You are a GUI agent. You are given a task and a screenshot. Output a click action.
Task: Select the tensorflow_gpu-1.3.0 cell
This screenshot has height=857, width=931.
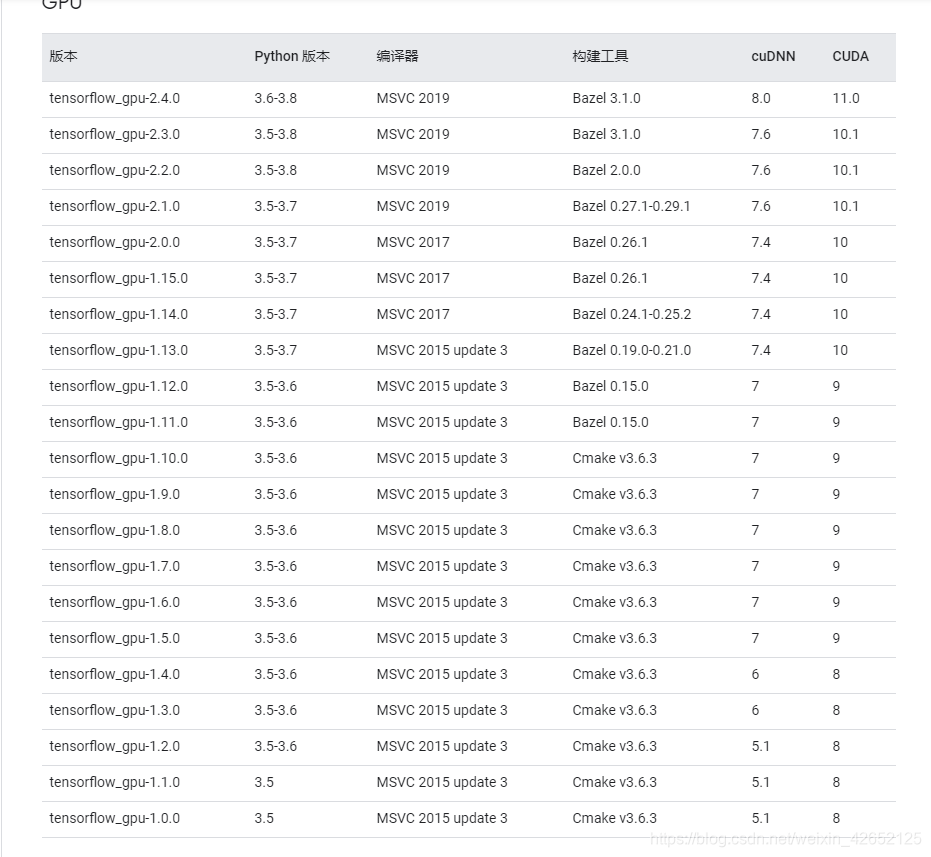115,710
